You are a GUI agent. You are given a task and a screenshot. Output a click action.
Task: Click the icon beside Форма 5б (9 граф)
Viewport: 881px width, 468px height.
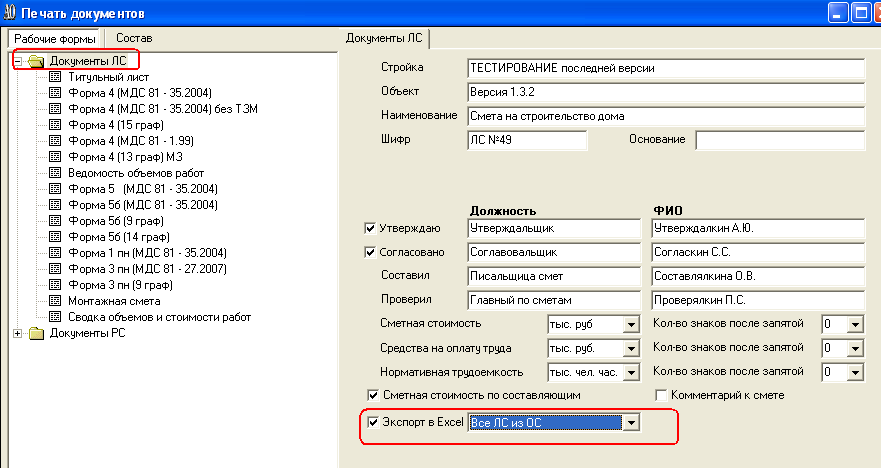[x=55, y=221]
